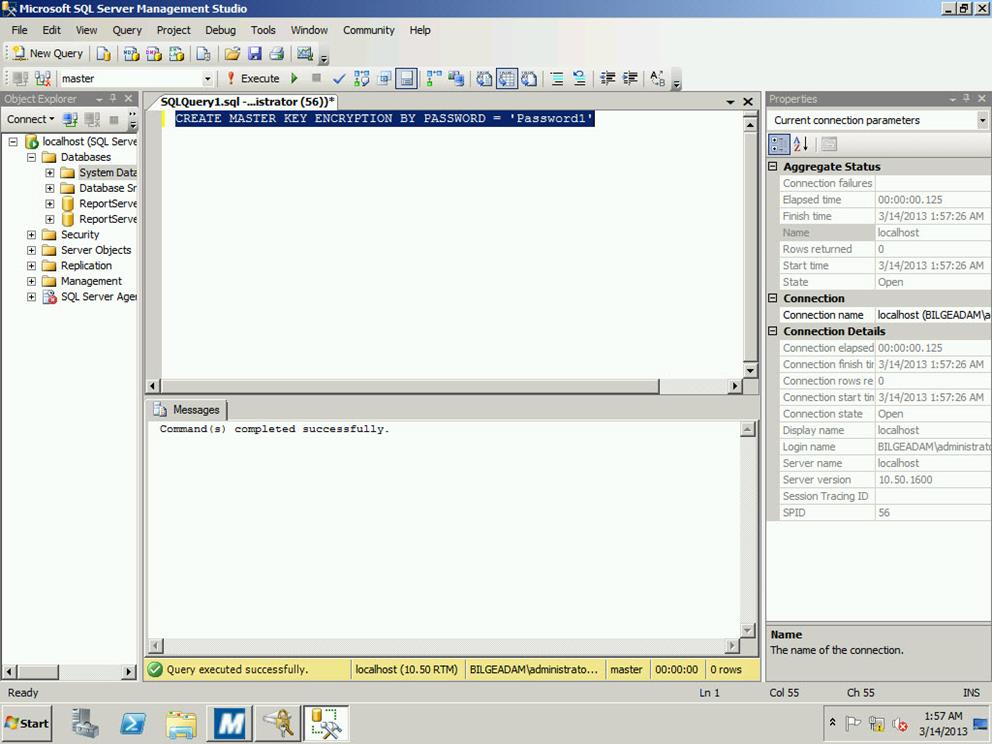Click the New Query toolbar button
Screen dimensions: 992x744
coord(48,54)
